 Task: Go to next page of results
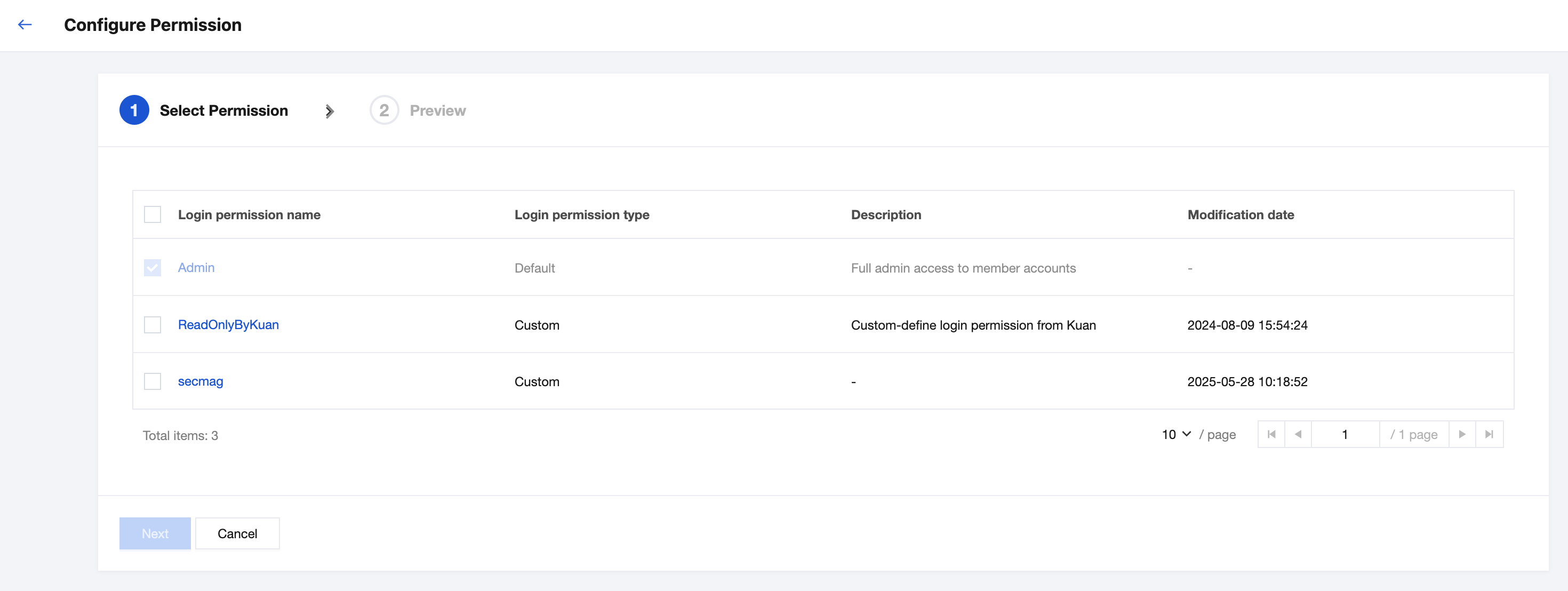(1462, 435)
